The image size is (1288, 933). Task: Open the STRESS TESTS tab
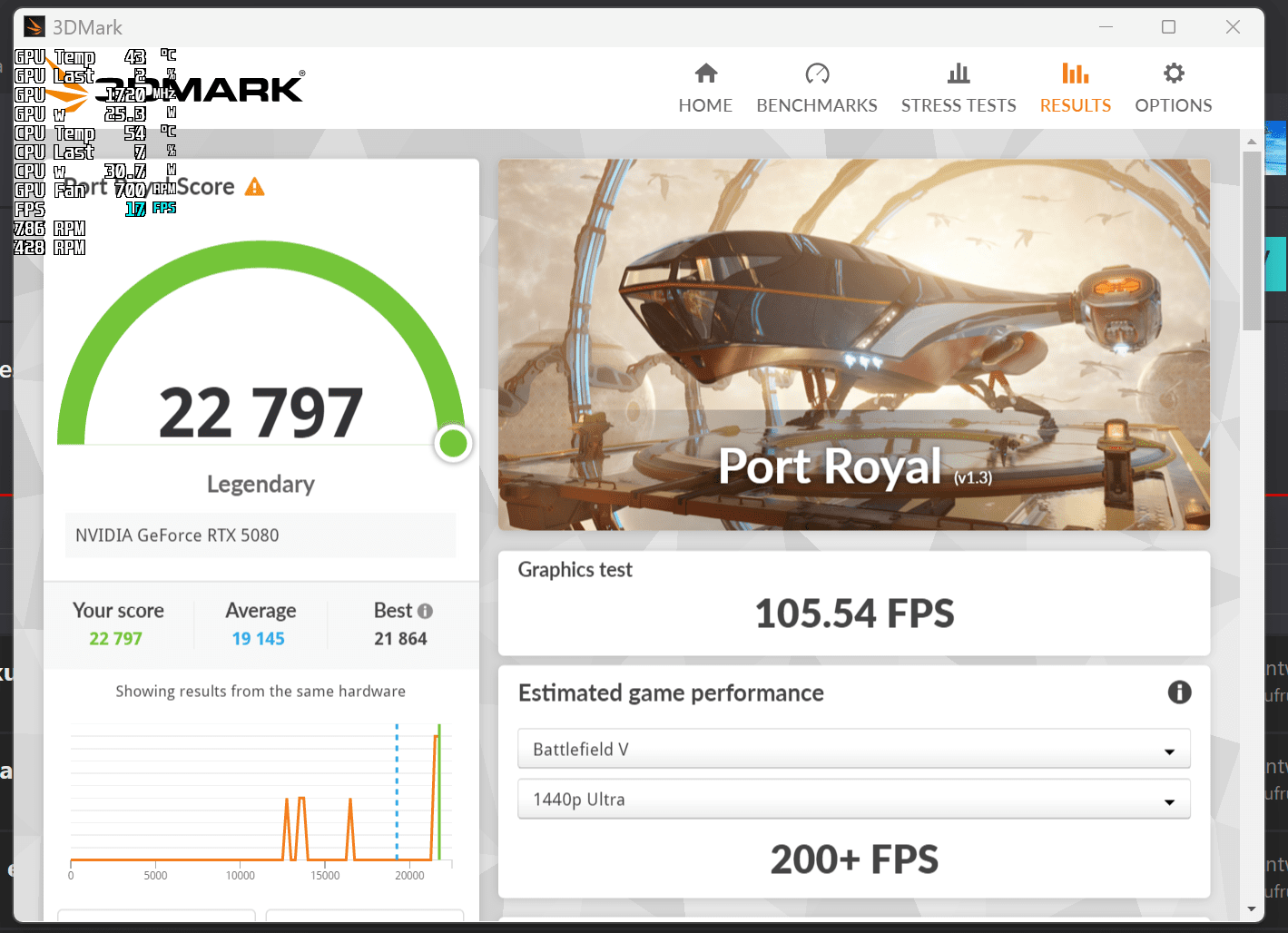pyautogui.click(x=959, y=89)
